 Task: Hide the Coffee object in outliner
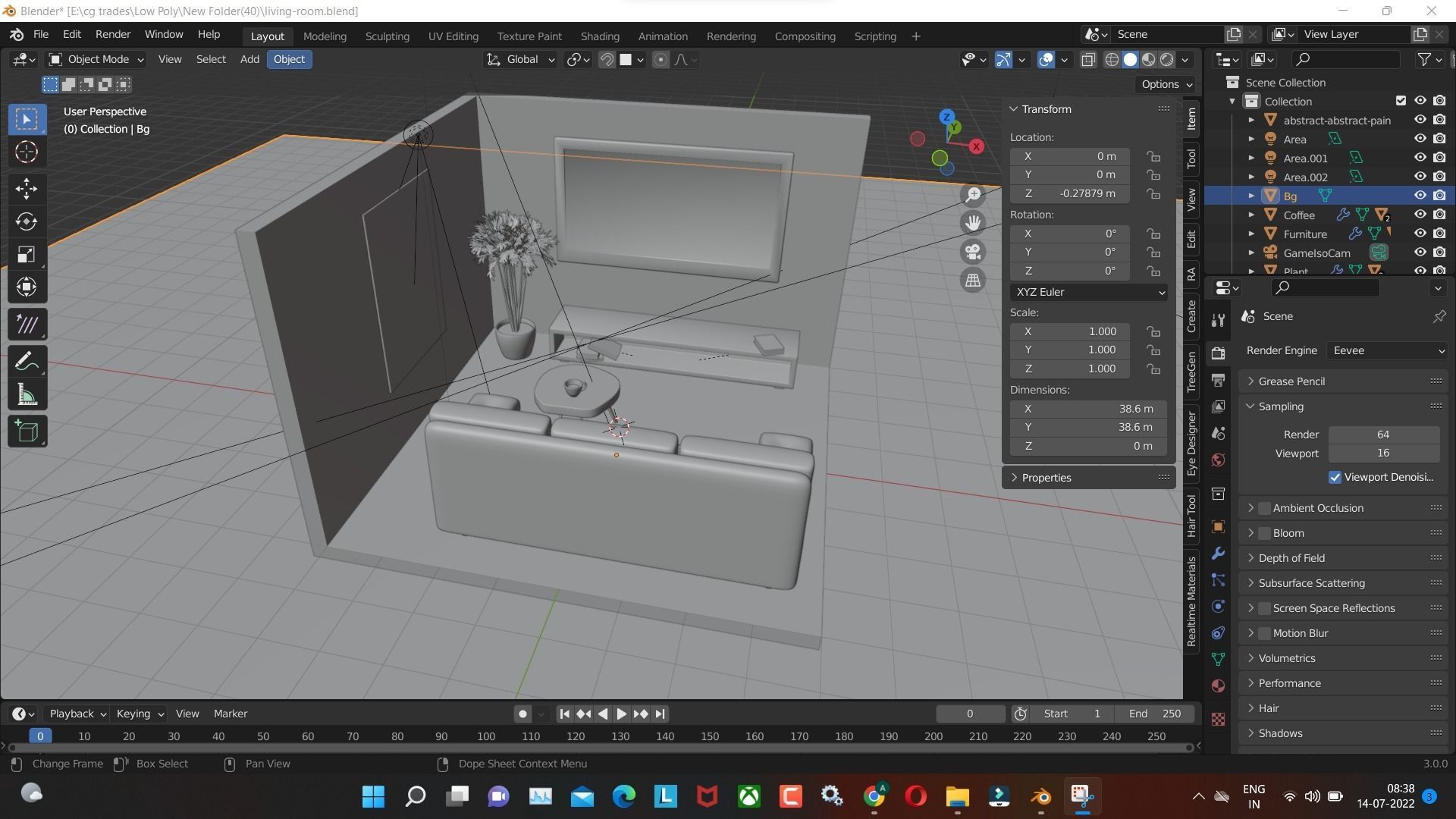pos(1420,215)
